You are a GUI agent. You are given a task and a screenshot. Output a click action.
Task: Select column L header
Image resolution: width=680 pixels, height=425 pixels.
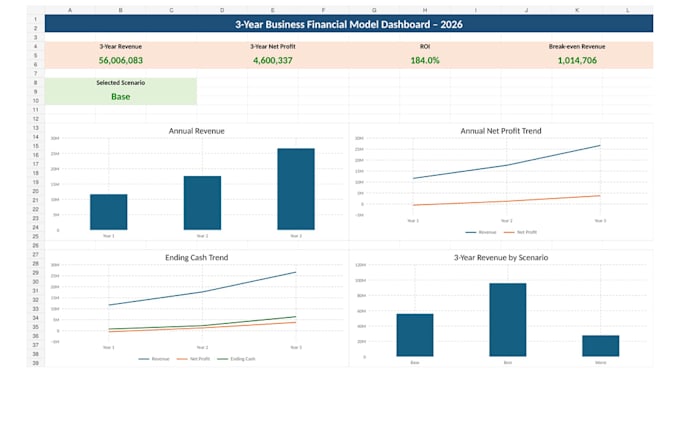(x=628, y=10)
